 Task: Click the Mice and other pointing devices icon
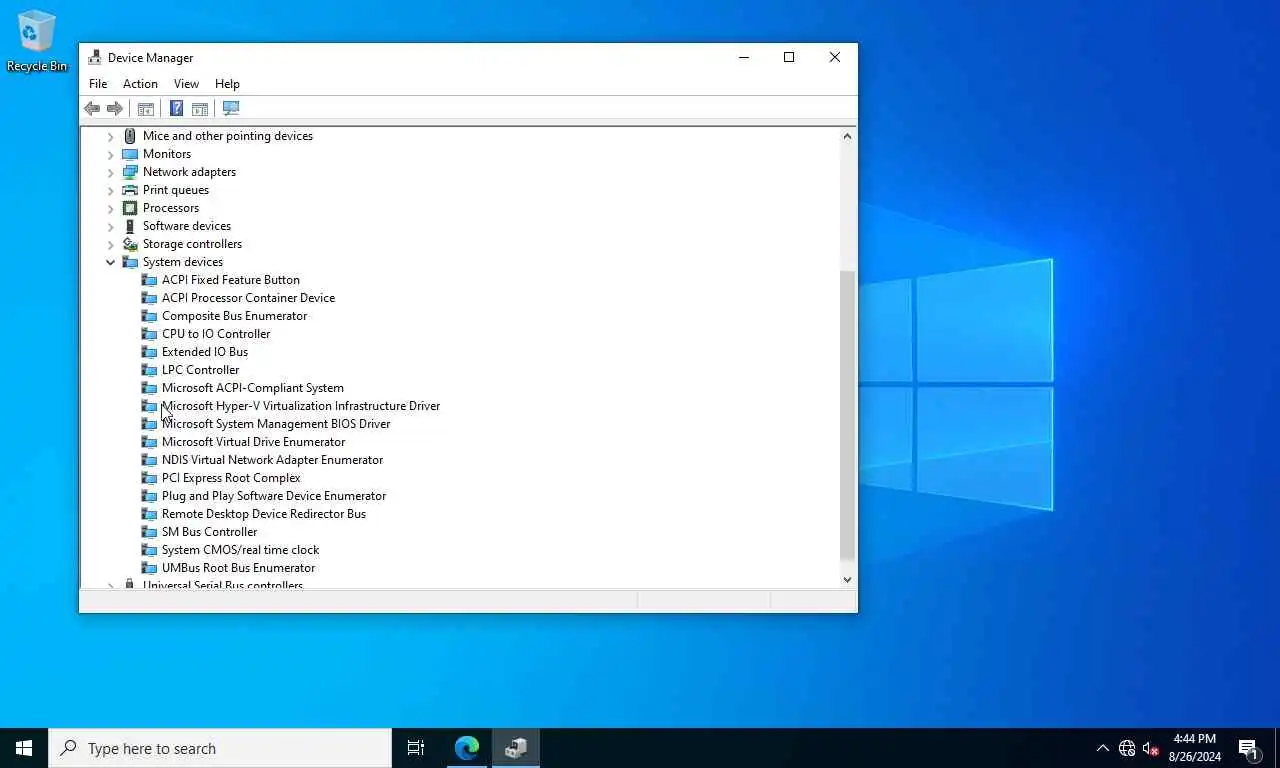(x=130, y=136)
